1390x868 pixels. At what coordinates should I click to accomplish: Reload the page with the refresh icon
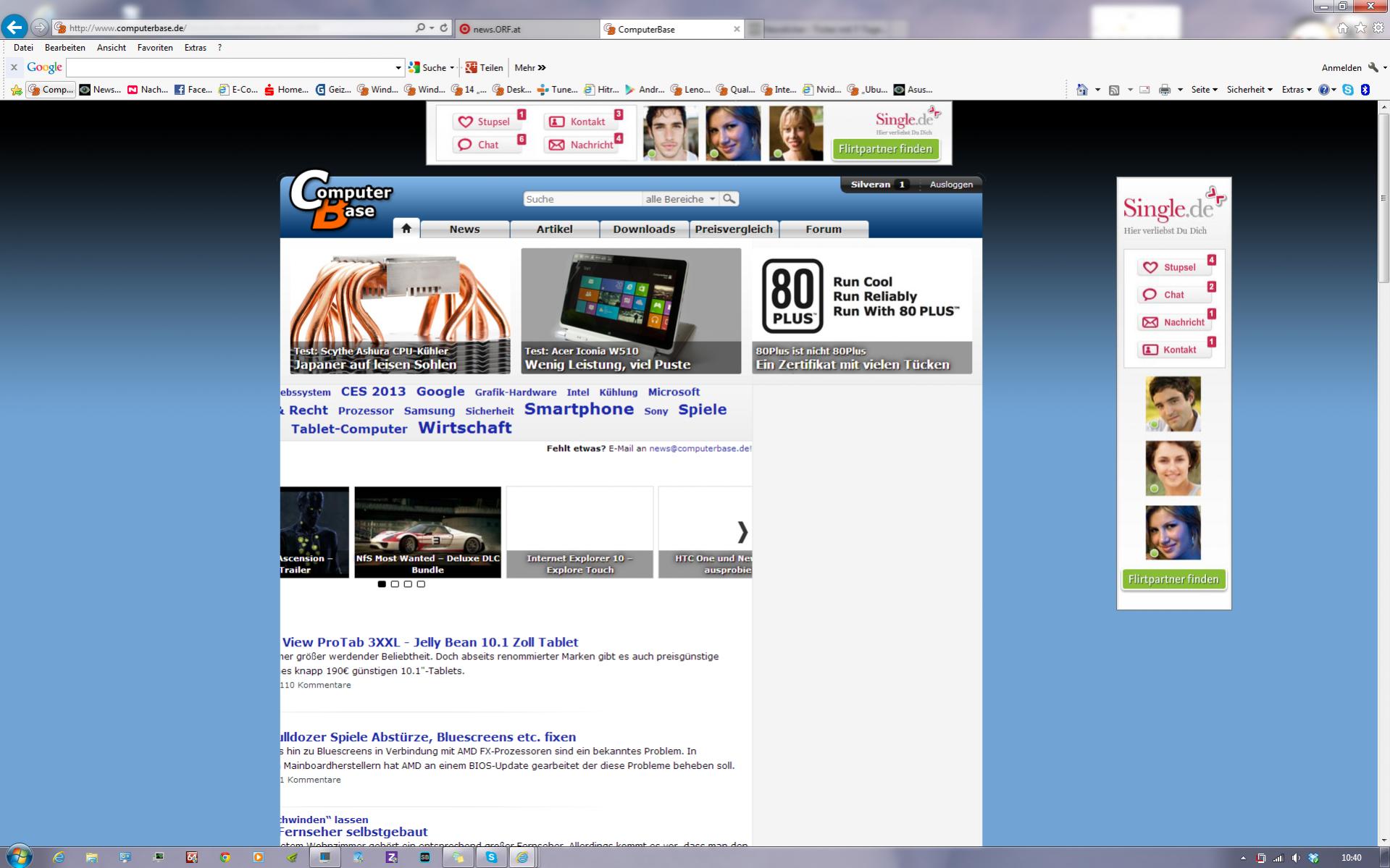tap(444, 28)
